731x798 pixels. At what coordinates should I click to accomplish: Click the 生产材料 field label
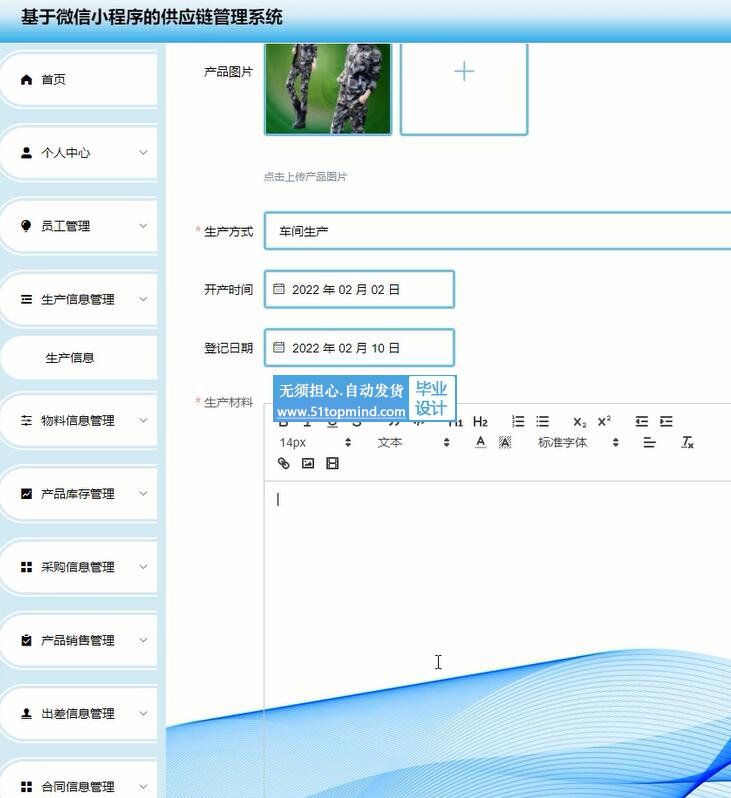tap(229, 402)
